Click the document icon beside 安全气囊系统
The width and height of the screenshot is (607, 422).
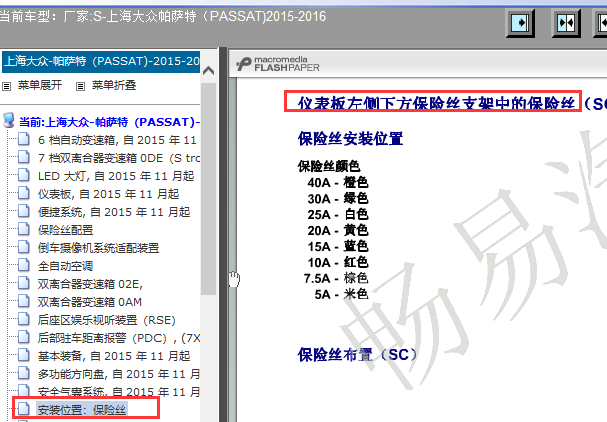tap(24, 391)
